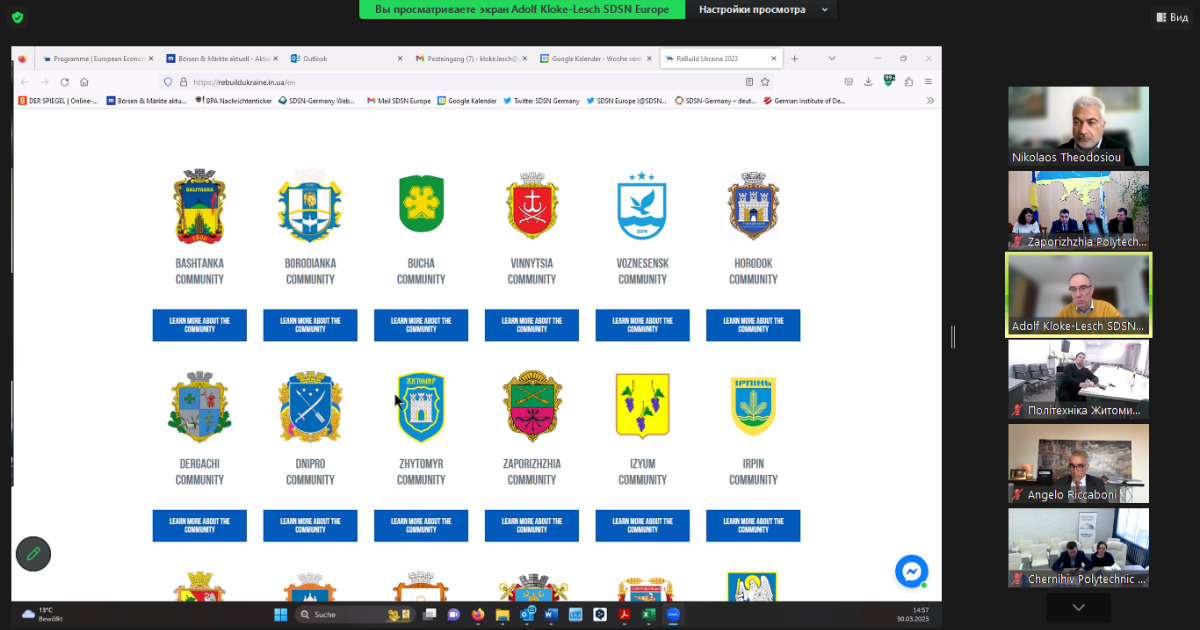1200x630 pixels.
Task: Click the Dnipro community coat of arms
Action: tap(310, 407)
